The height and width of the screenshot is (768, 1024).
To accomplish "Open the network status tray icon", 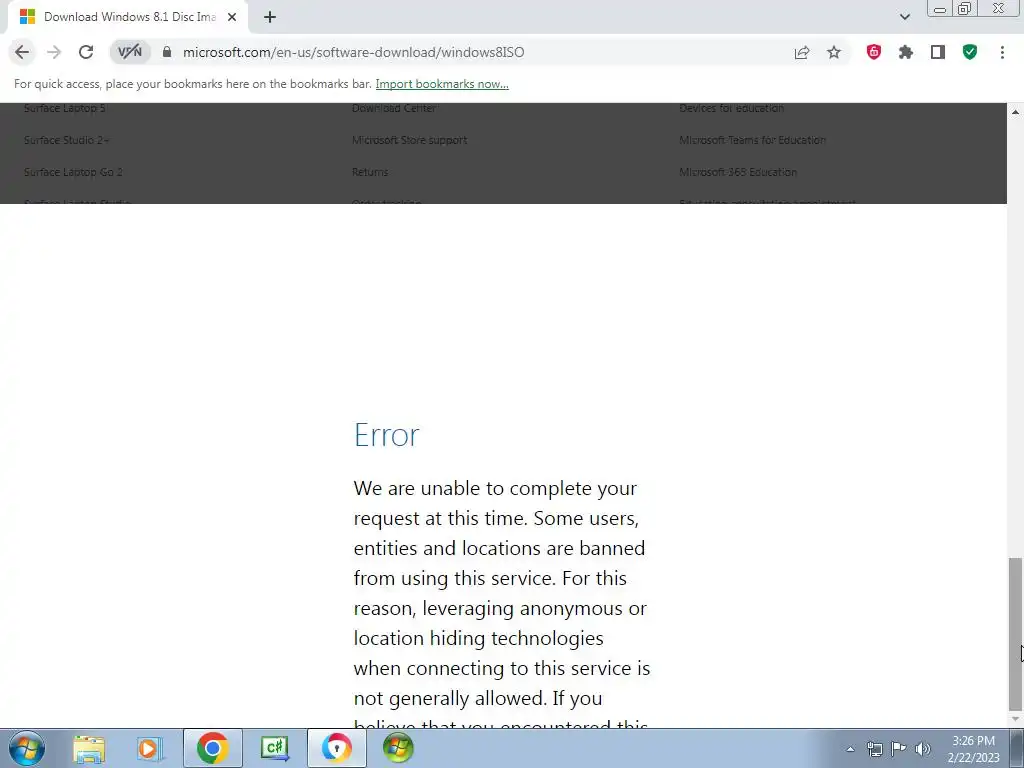I will point(874,749).
